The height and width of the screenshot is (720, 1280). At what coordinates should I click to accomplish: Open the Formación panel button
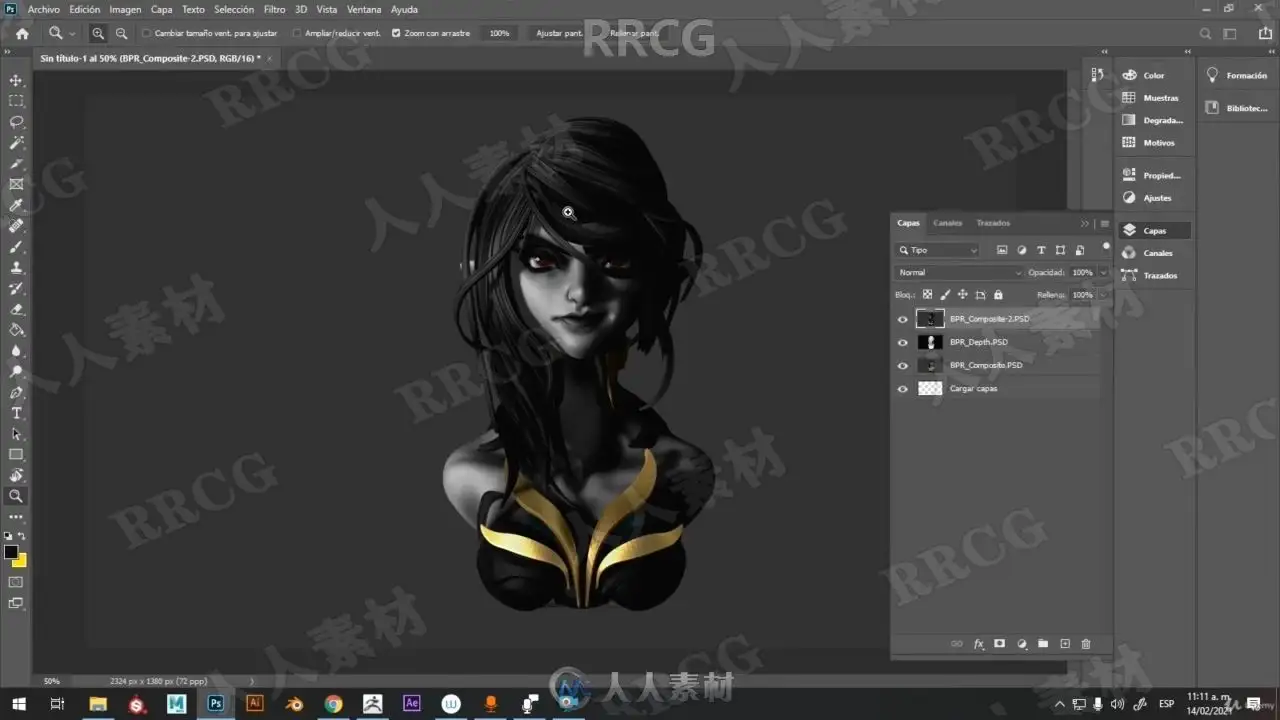[1237, 75]
